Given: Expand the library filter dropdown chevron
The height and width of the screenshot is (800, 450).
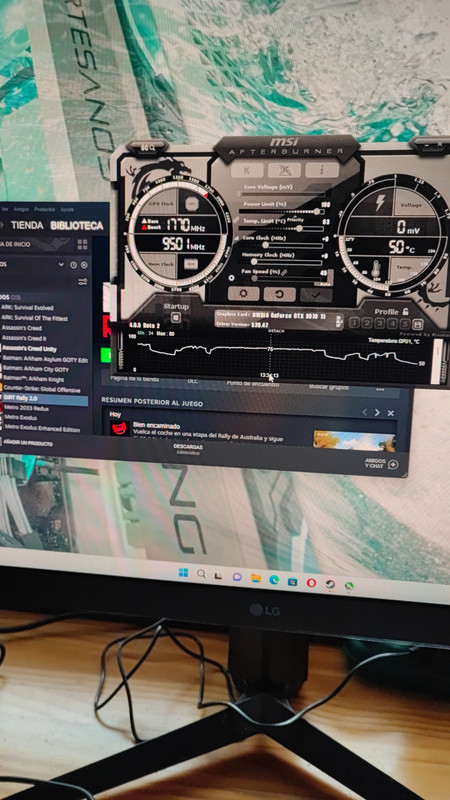Looking at the screenshot, I should coord(61,265).
